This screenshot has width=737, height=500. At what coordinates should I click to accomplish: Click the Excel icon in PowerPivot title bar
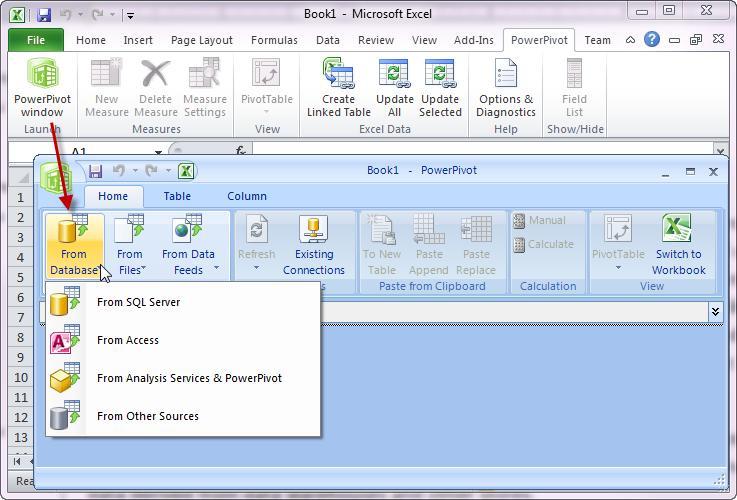tap(186, 171)
